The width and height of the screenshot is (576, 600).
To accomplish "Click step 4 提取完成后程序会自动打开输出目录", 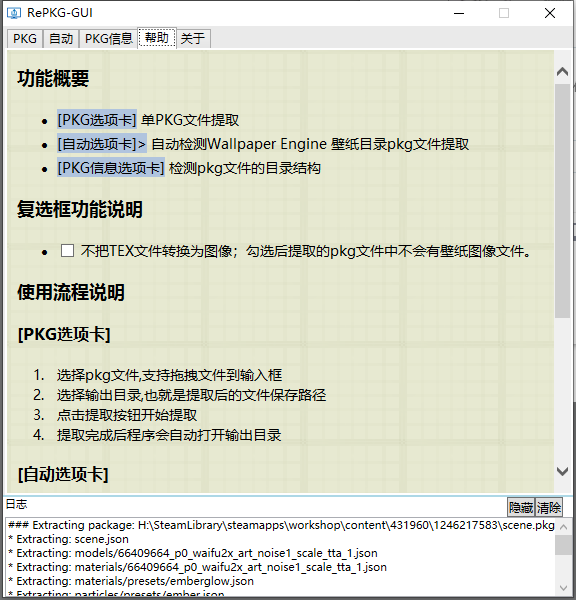I will (169, 435).
